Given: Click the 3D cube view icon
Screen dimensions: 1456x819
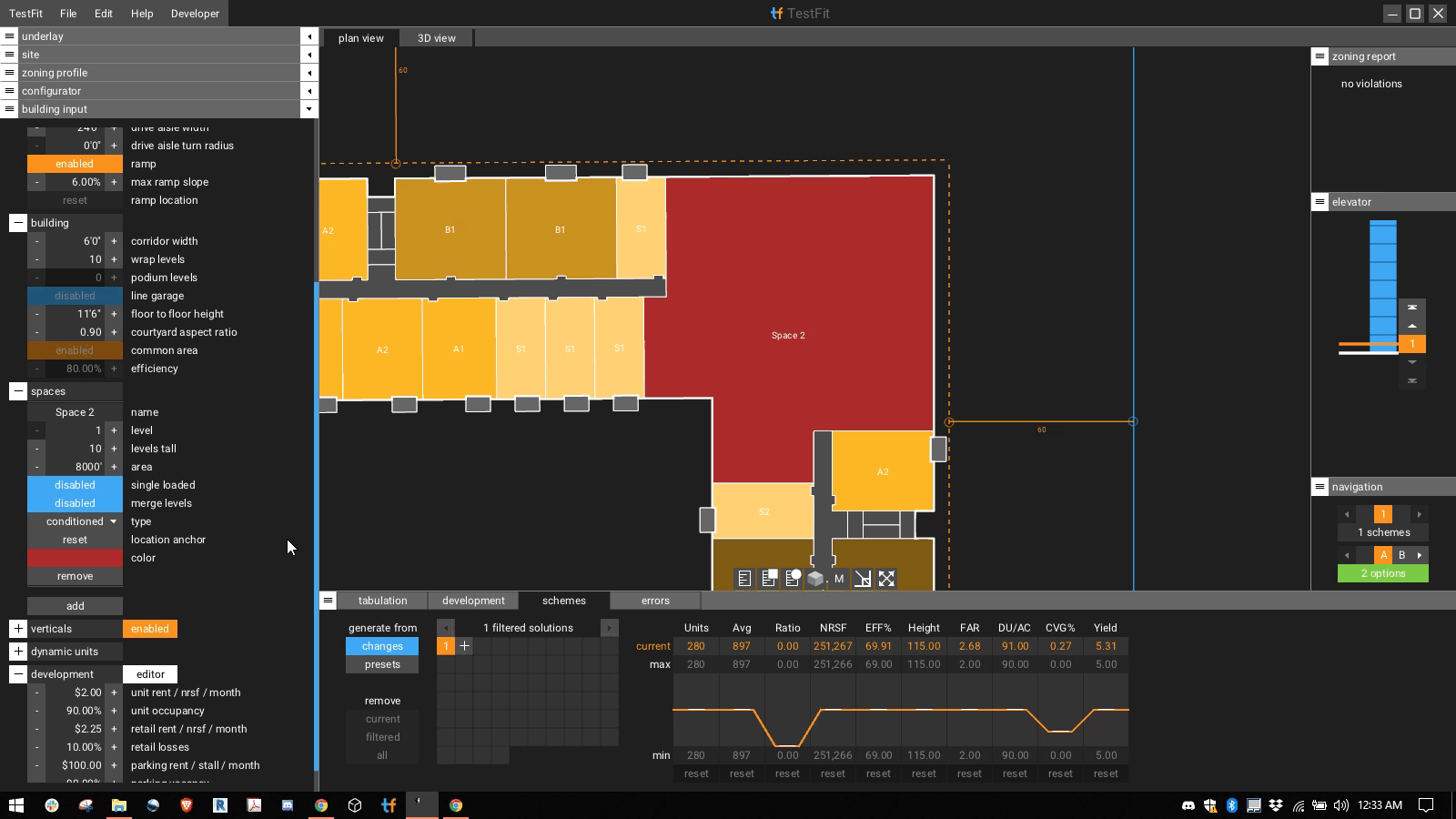Looking at the screenshot, I should 815,579.
